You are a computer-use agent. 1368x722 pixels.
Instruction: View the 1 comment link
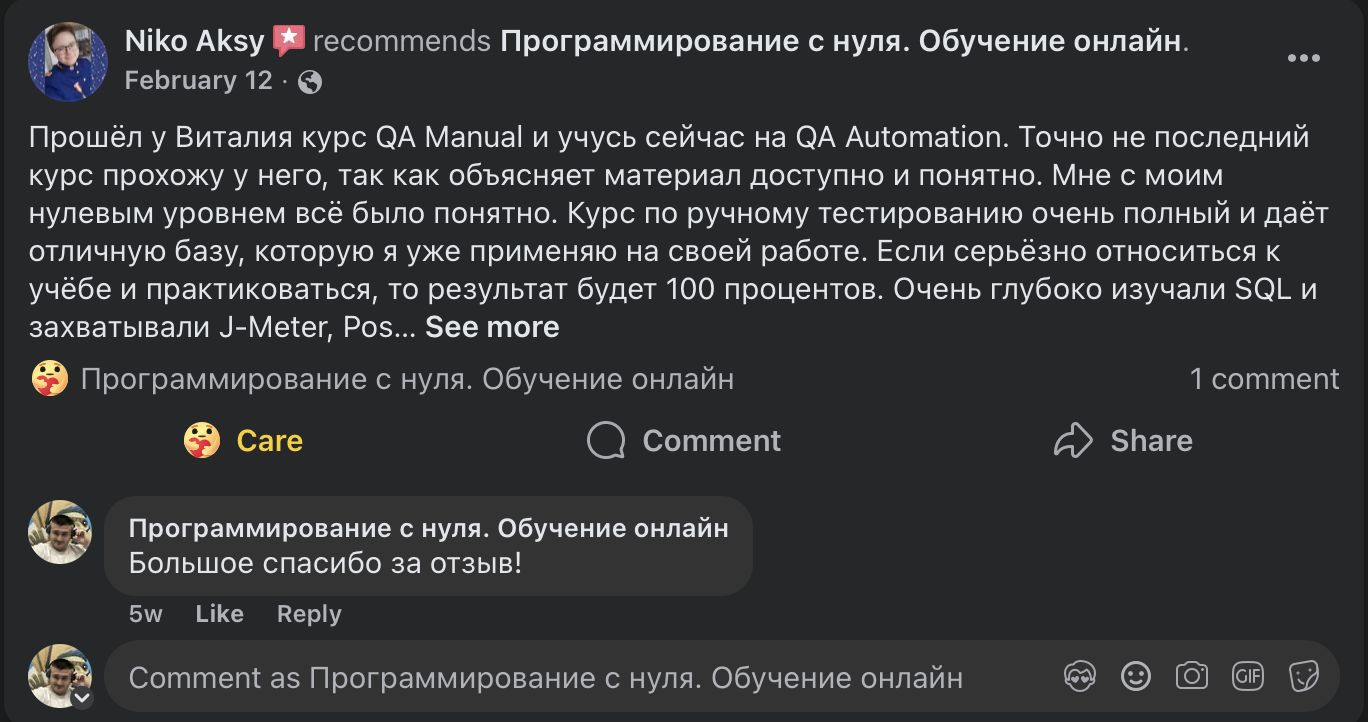pos(1263,379)
